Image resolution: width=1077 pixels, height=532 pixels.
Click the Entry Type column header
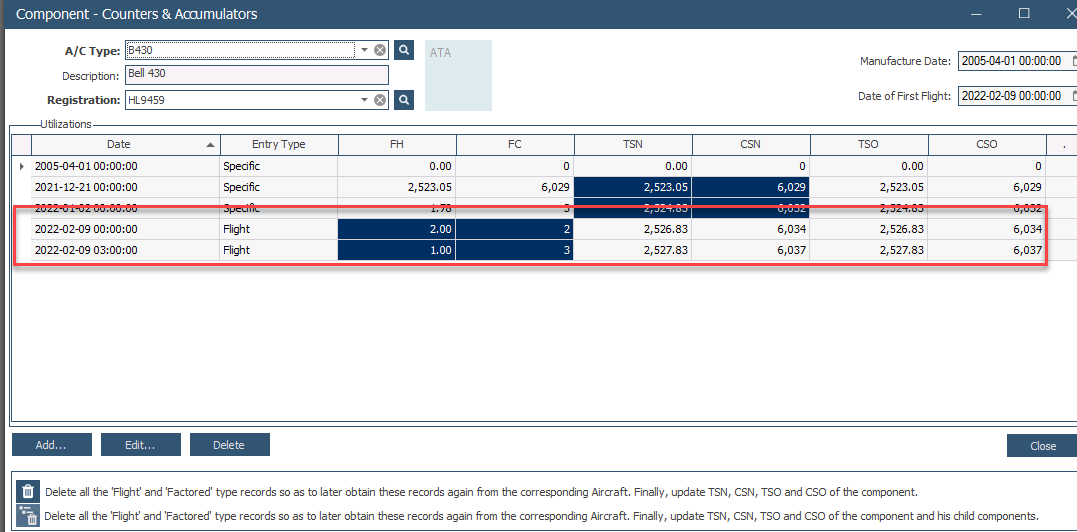(279, 145)
